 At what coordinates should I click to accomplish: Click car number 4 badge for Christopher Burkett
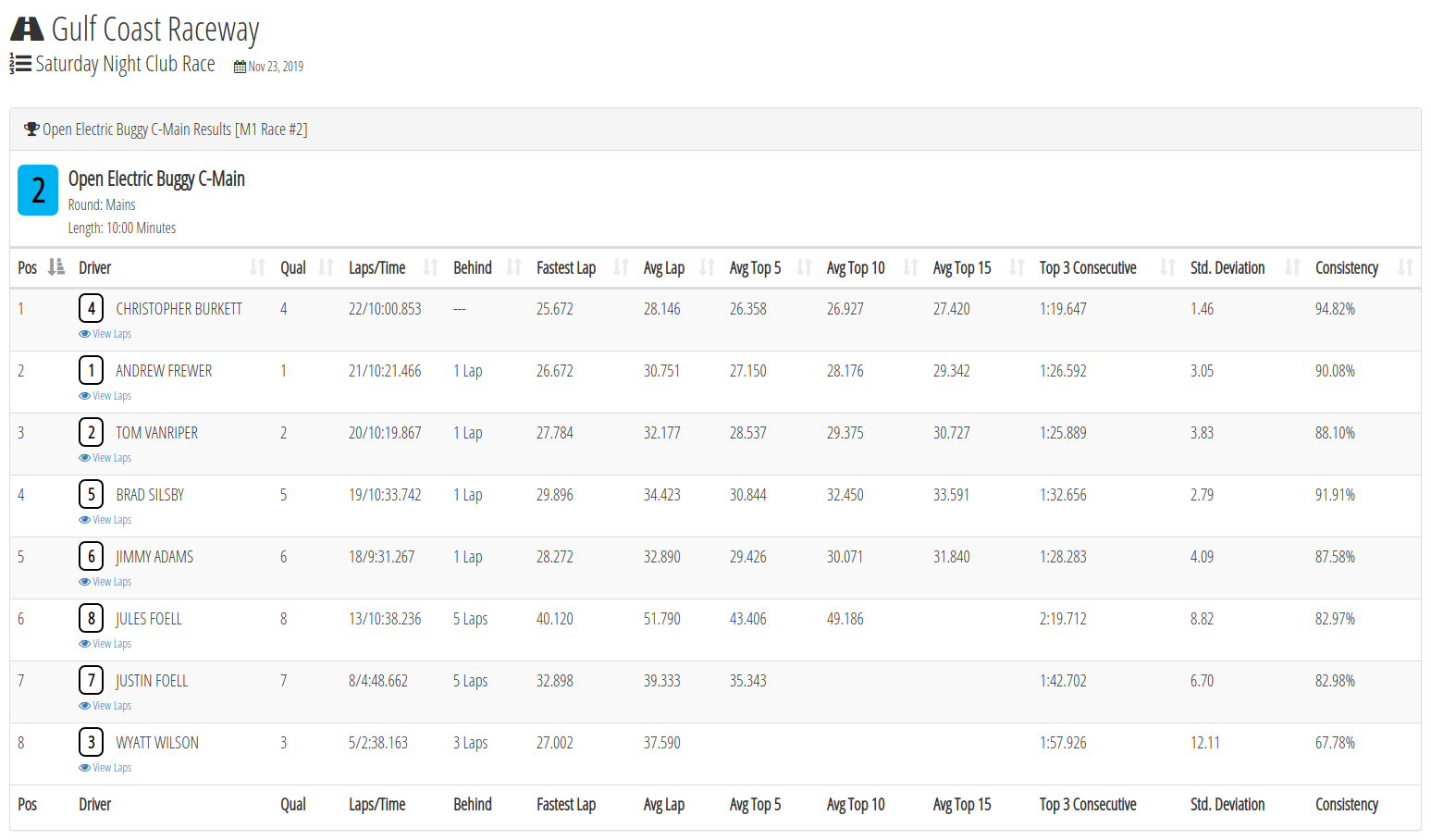tap(91, 308)
